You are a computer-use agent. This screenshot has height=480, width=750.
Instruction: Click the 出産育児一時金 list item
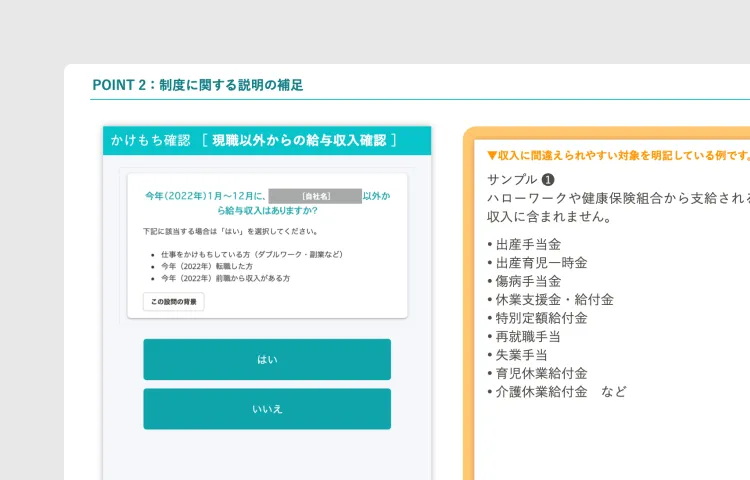pyautogui.click(x=540, y=262)
